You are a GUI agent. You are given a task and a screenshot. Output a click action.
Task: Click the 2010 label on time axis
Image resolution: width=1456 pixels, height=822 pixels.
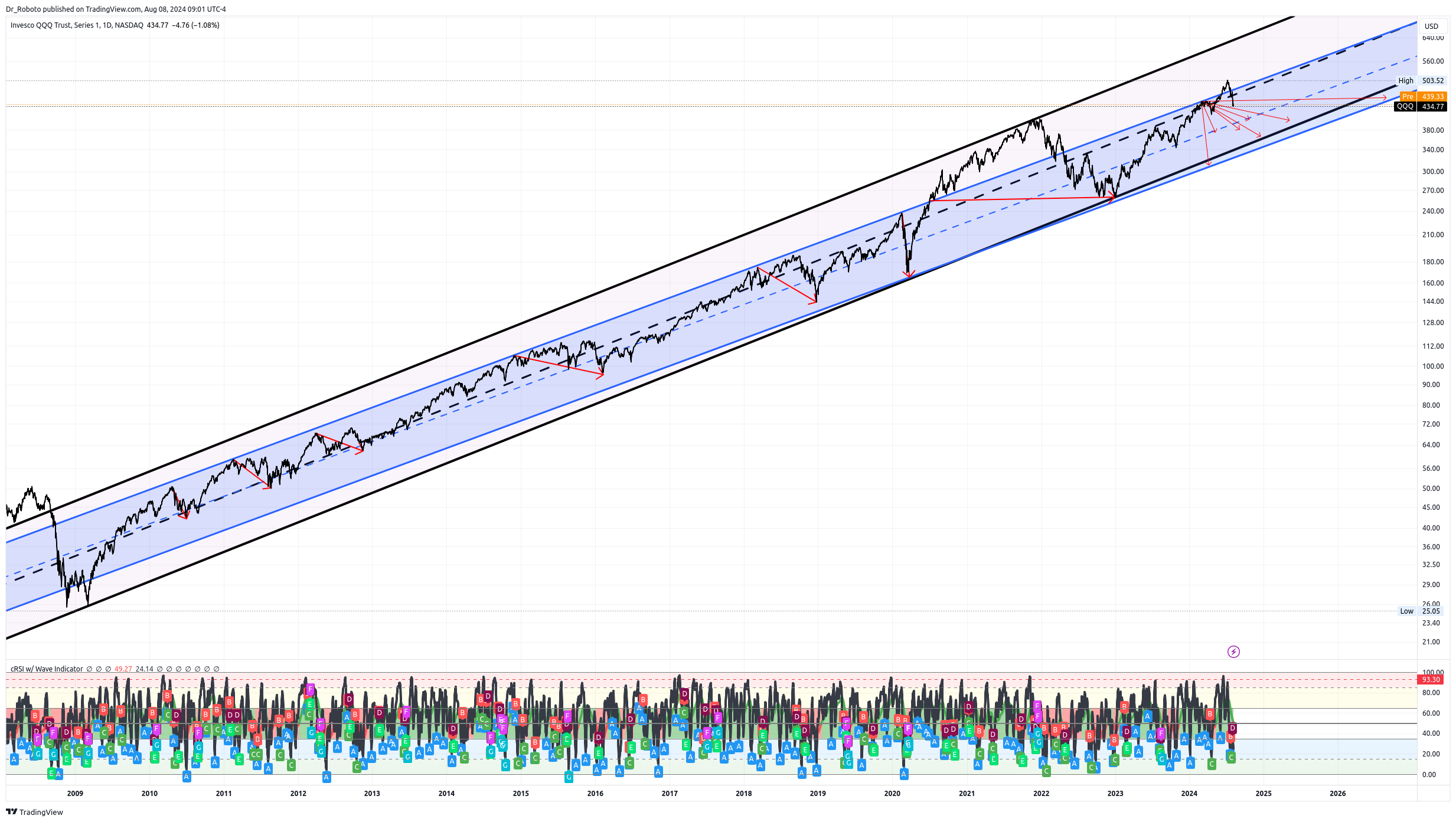click(149, 793)
